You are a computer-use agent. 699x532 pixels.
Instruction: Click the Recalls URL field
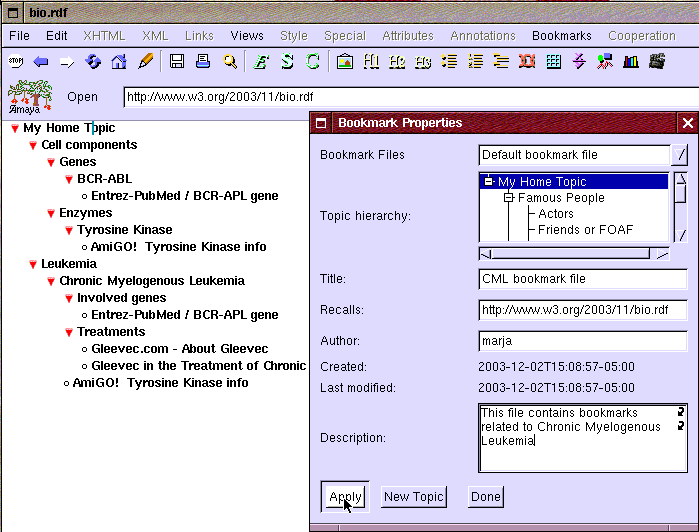[x=583, y=310]
